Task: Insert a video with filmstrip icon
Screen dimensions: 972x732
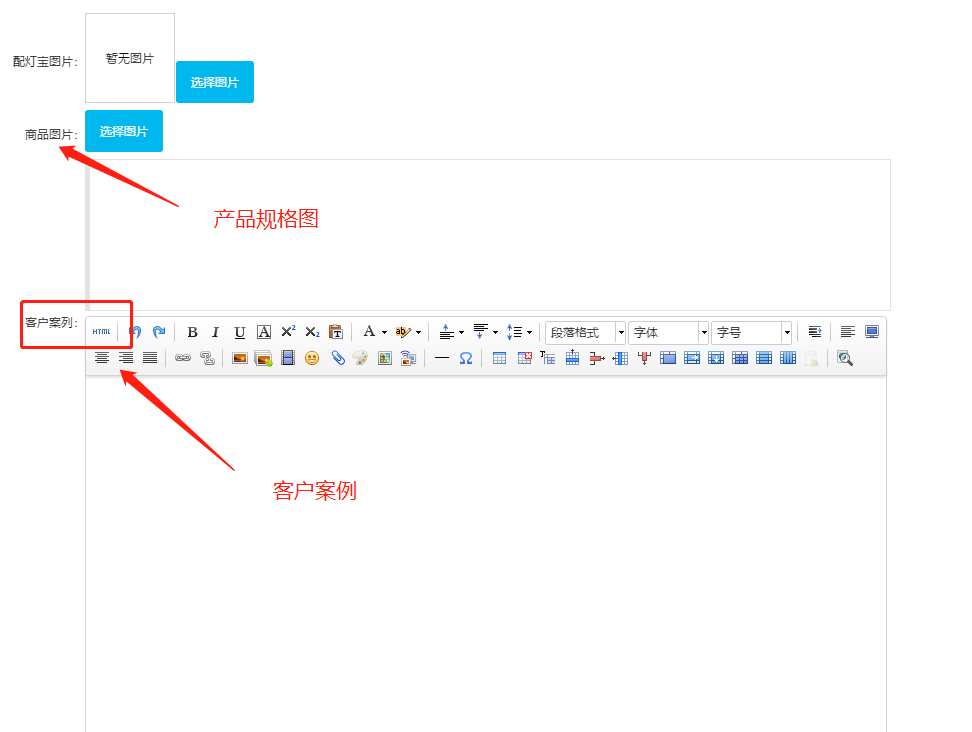Action: pyautogui.click(x=288, y=358)
